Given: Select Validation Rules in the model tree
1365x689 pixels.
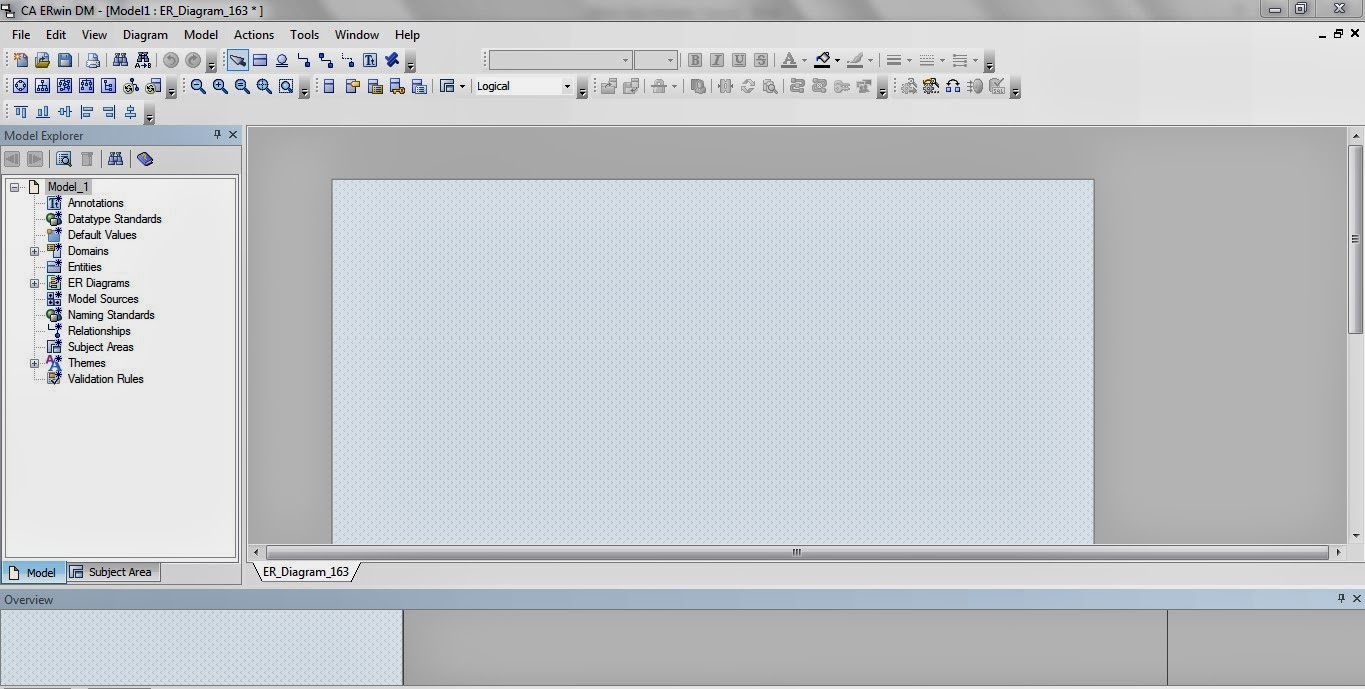Looking at the screenshot, I should pos(106,379).
